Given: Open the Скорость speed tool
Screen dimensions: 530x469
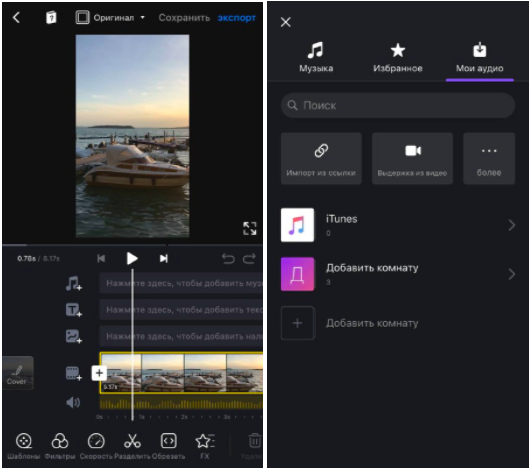Looking at the screenshot, I should tap(96, 446).
